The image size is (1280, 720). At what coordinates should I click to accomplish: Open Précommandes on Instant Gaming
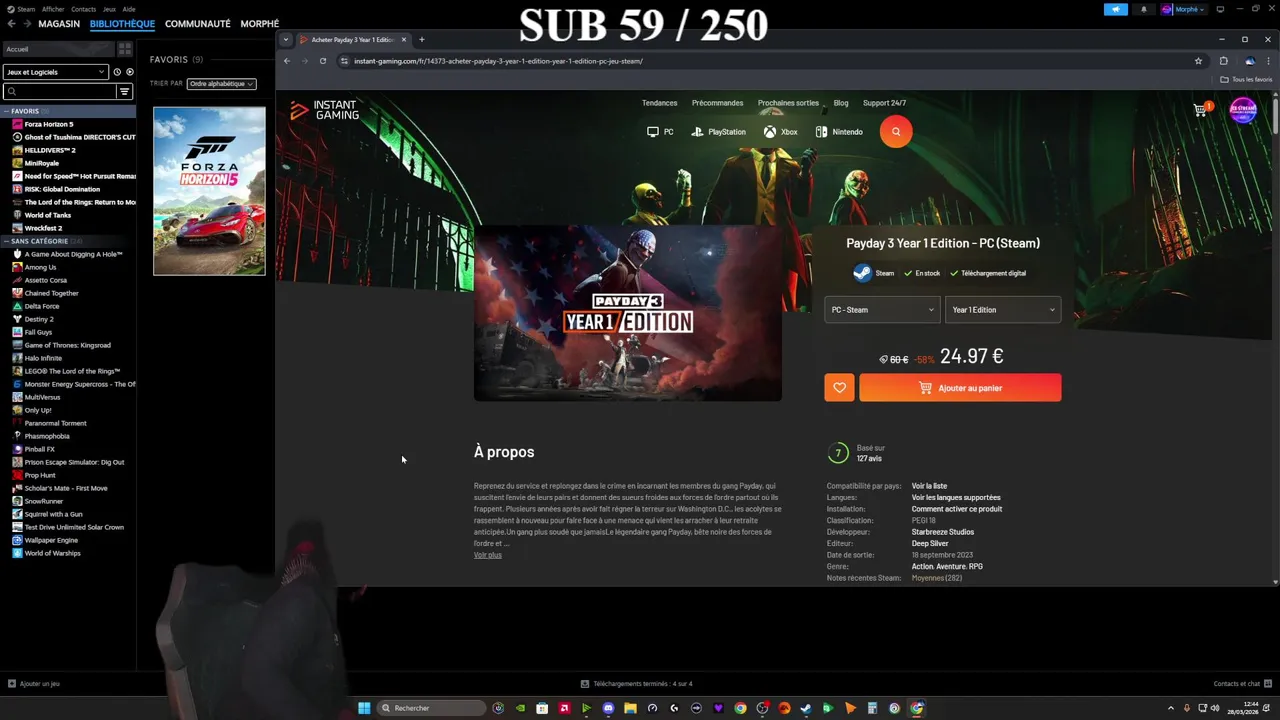pos(717,103)
